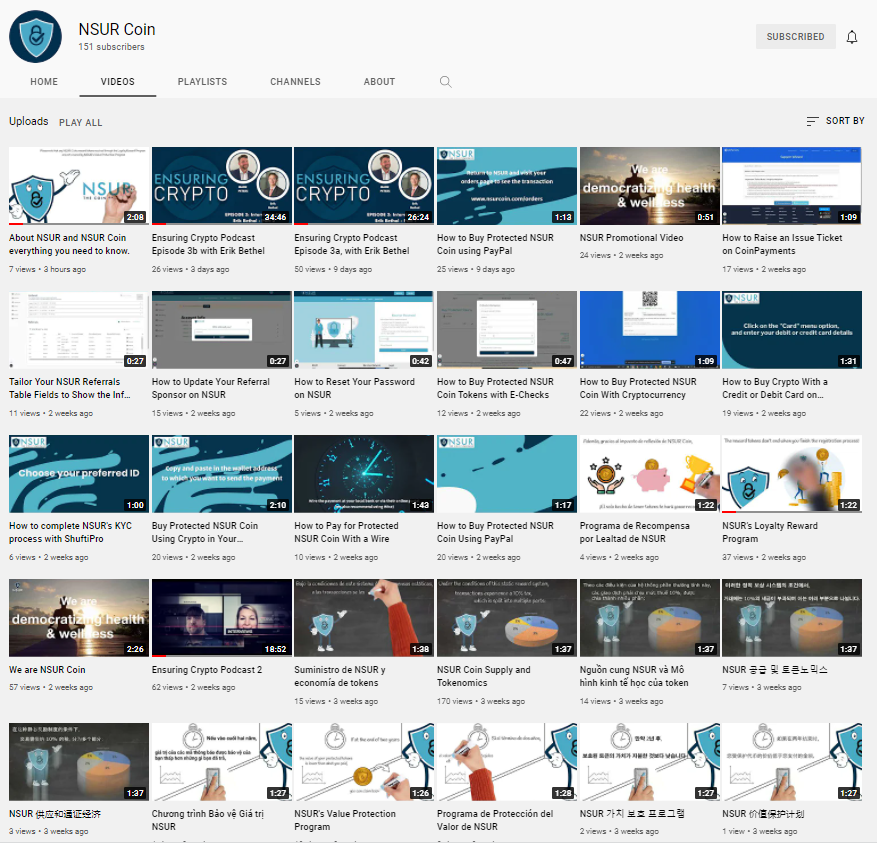Toggle the SUBSCRIBED button

click(795, 36)
